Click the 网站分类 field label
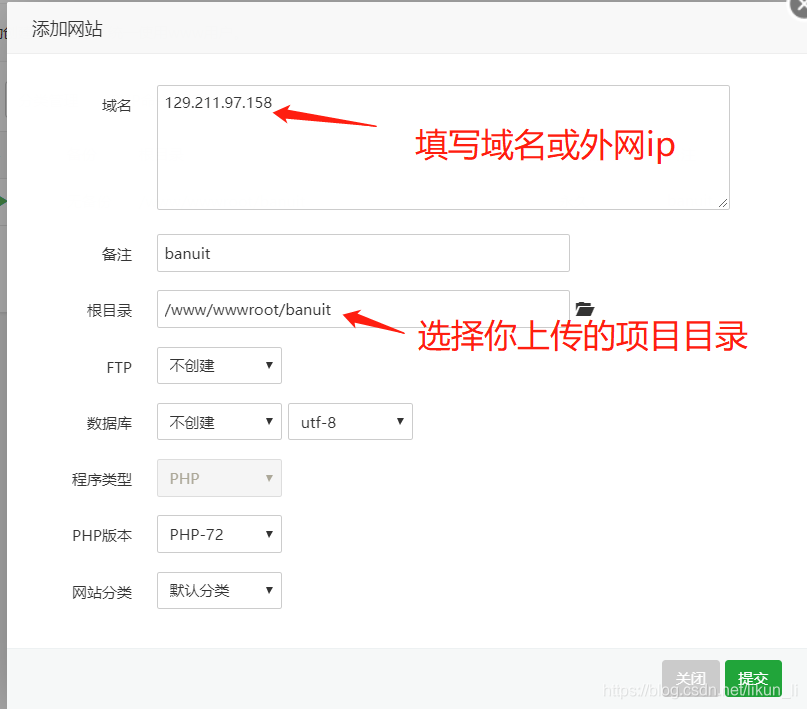Viewport: 807px width, 709px height. pyautogui.click(x=102, y=592)
